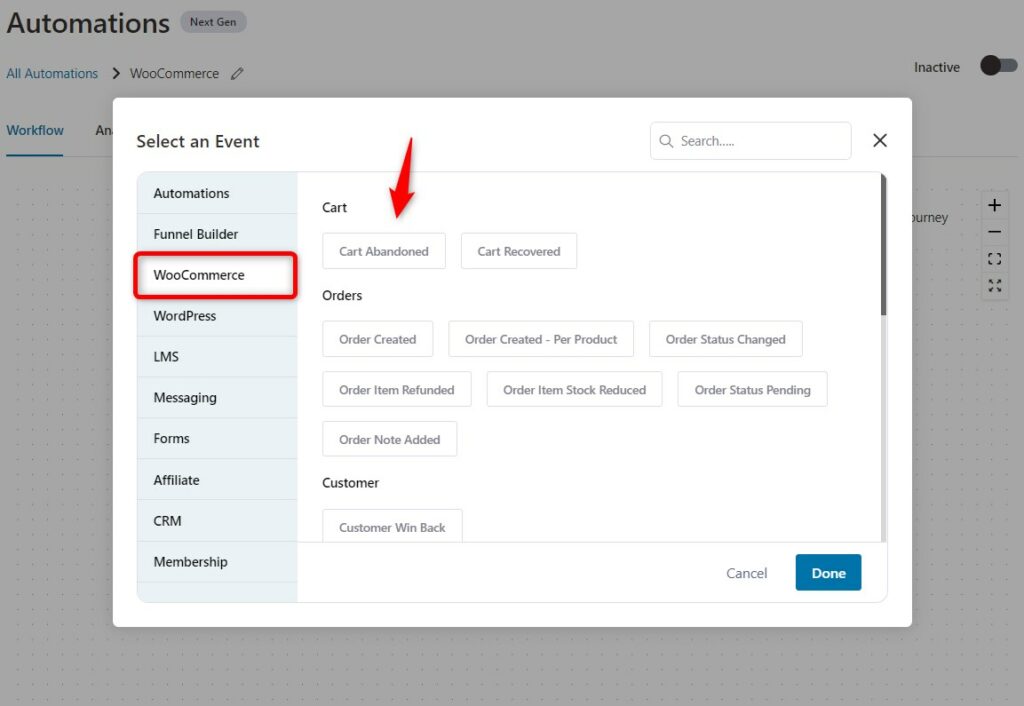
Task: Click the fit to screen canvas icon
Action: (994, 259)
